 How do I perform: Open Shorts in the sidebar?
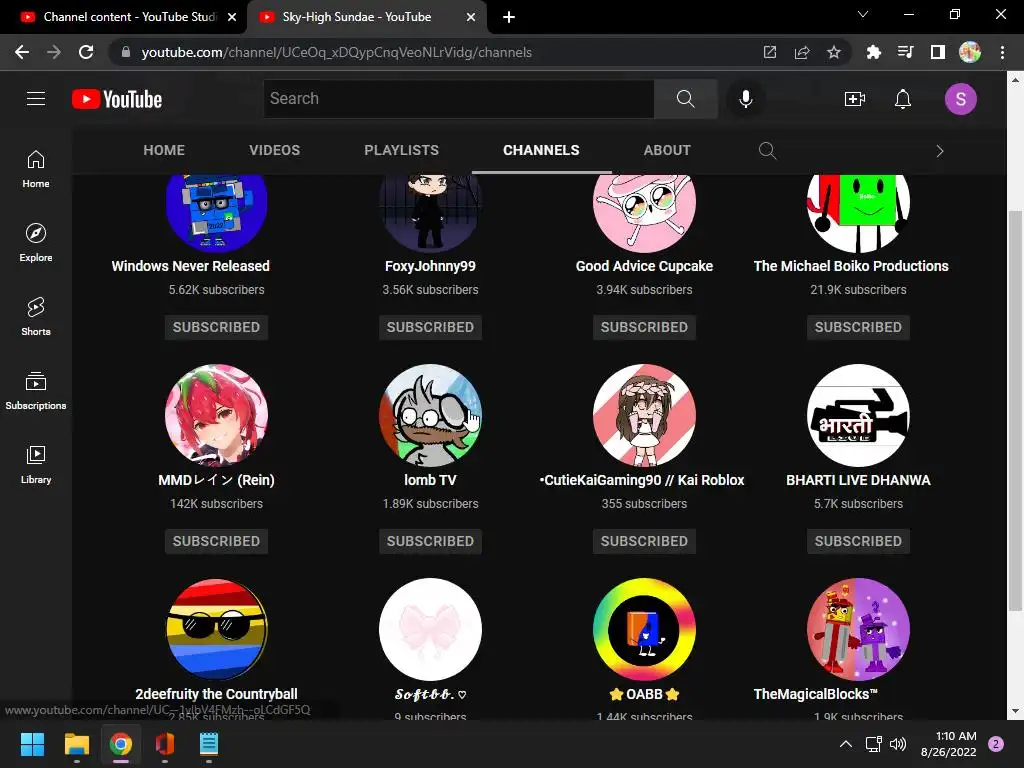point(36,317)
